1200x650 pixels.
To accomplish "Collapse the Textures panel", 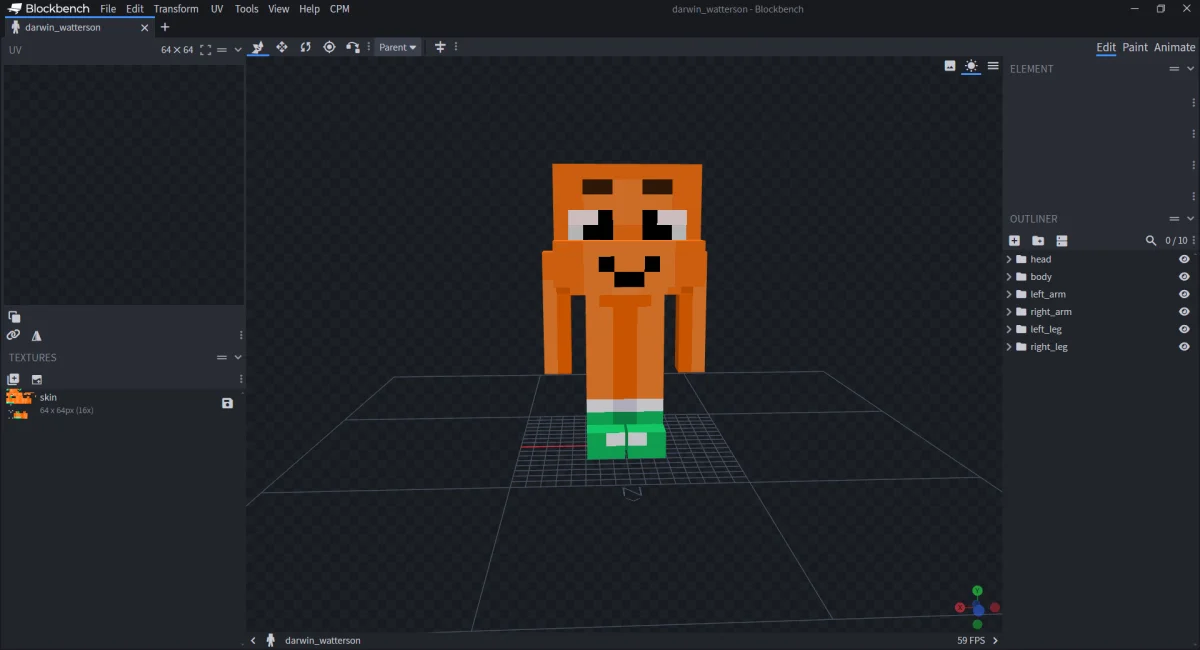I will (x=238, y=357).
